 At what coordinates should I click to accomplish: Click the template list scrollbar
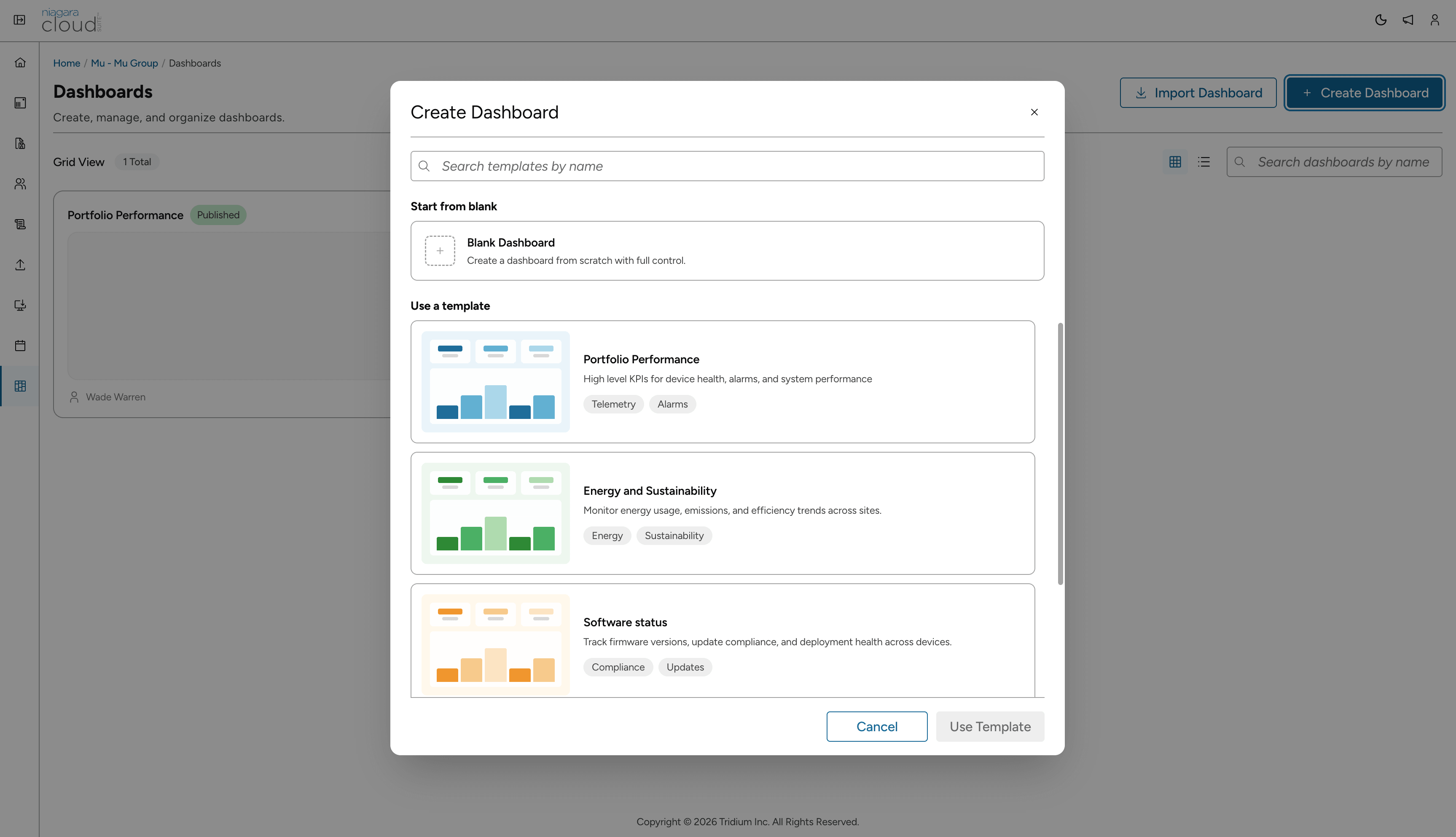click(x=1061, y=454)
